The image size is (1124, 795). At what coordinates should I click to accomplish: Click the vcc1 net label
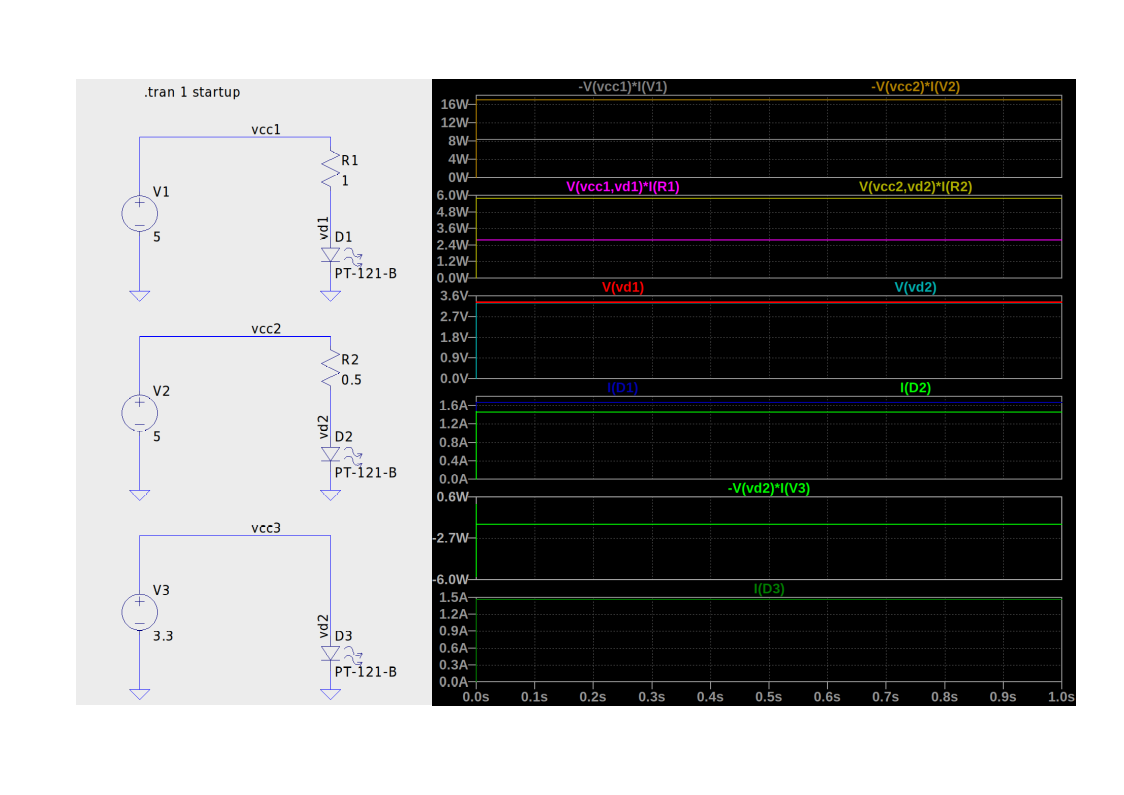click(x=266, y=130)
